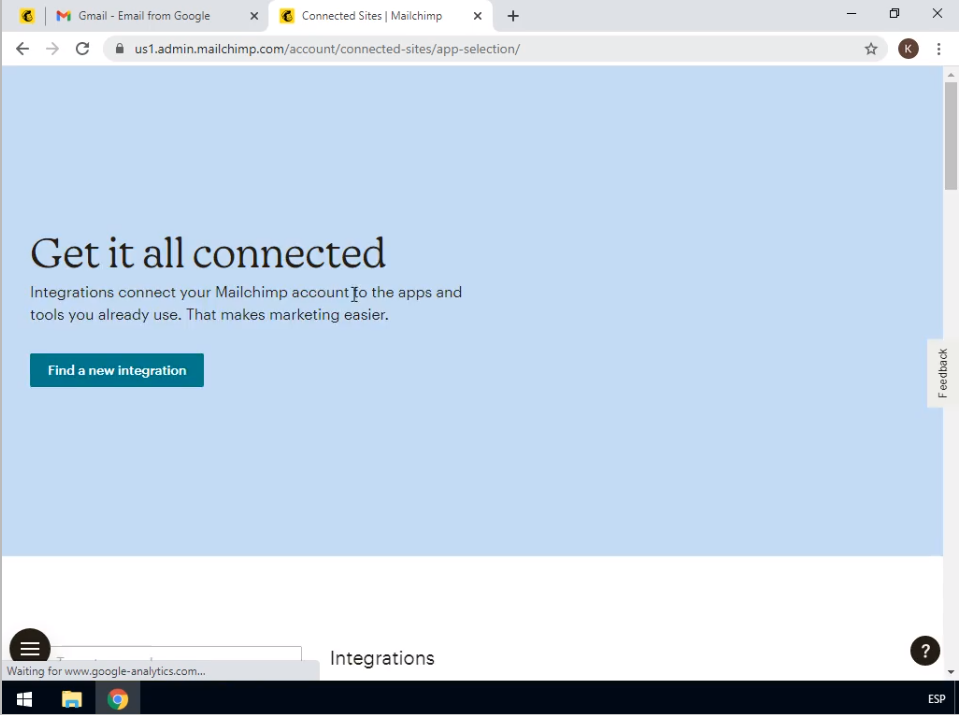Open the help question mark button
Screen dimensions: 959x715
(x=925, y=650)
